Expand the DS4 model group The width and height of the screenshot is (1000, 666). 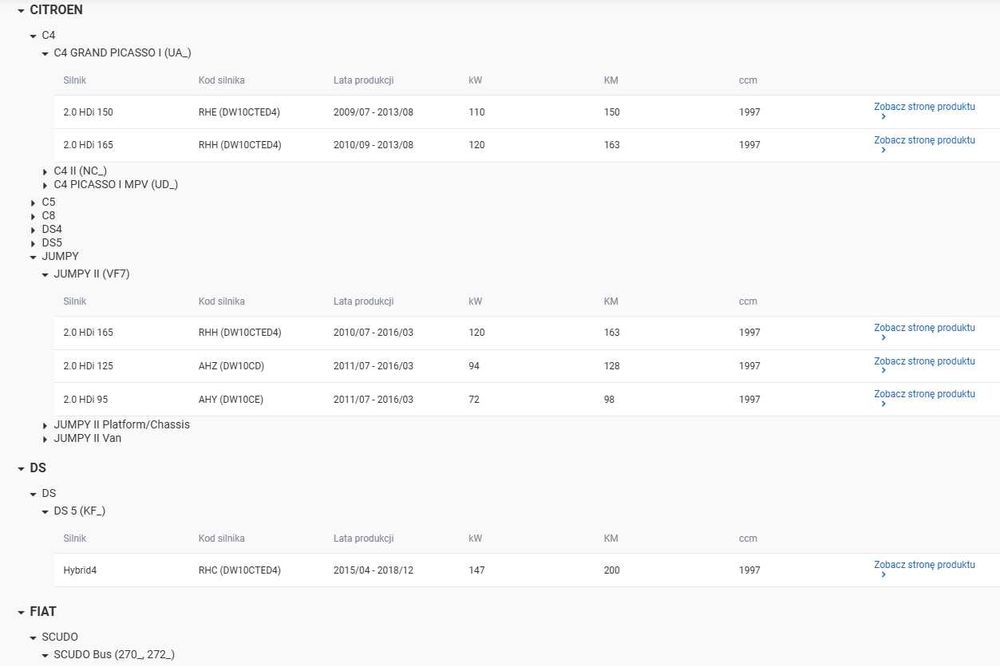[33, 230]
